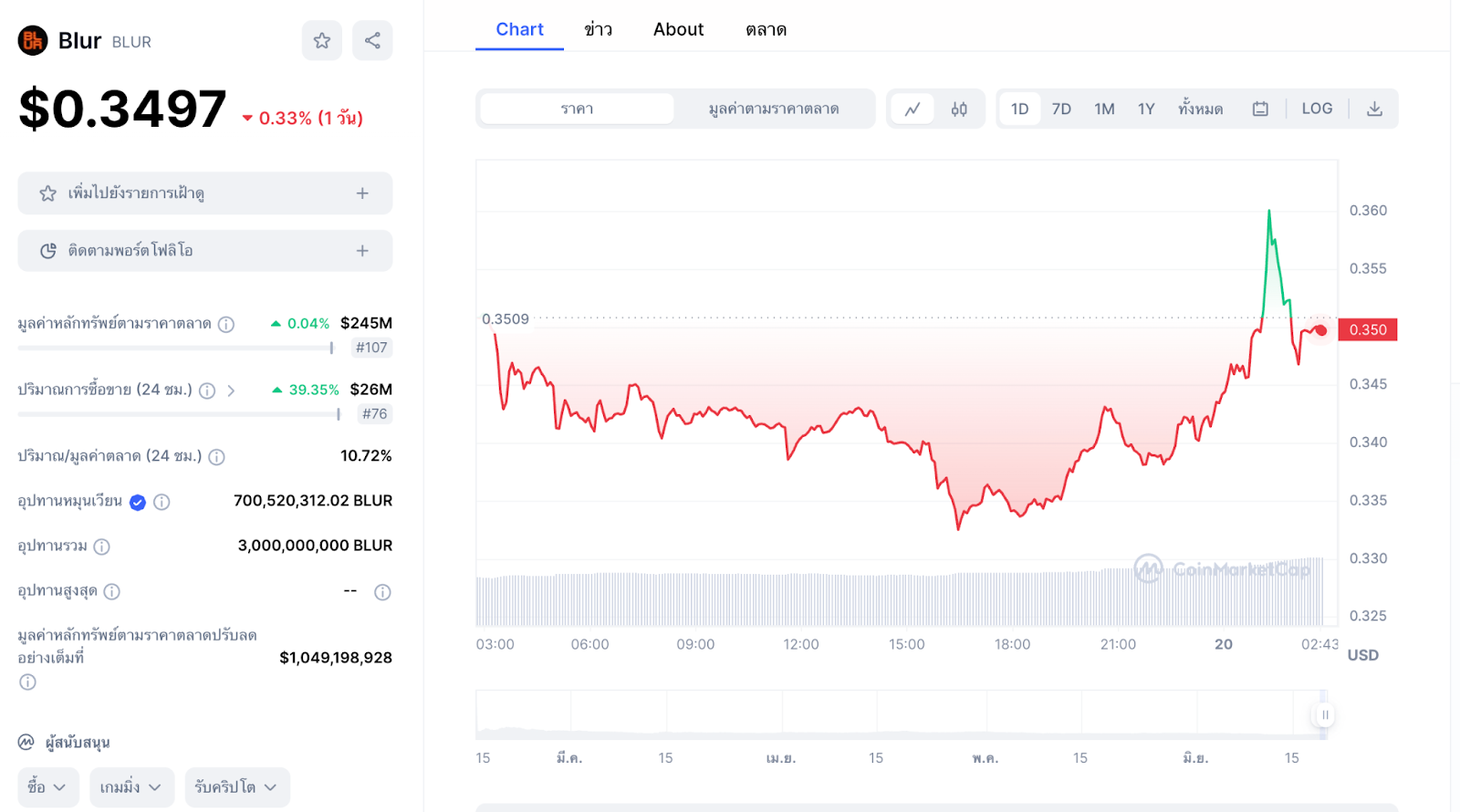Select the 7D time range
Viewport: 1460px width, 812px height.
[1061, 109]
